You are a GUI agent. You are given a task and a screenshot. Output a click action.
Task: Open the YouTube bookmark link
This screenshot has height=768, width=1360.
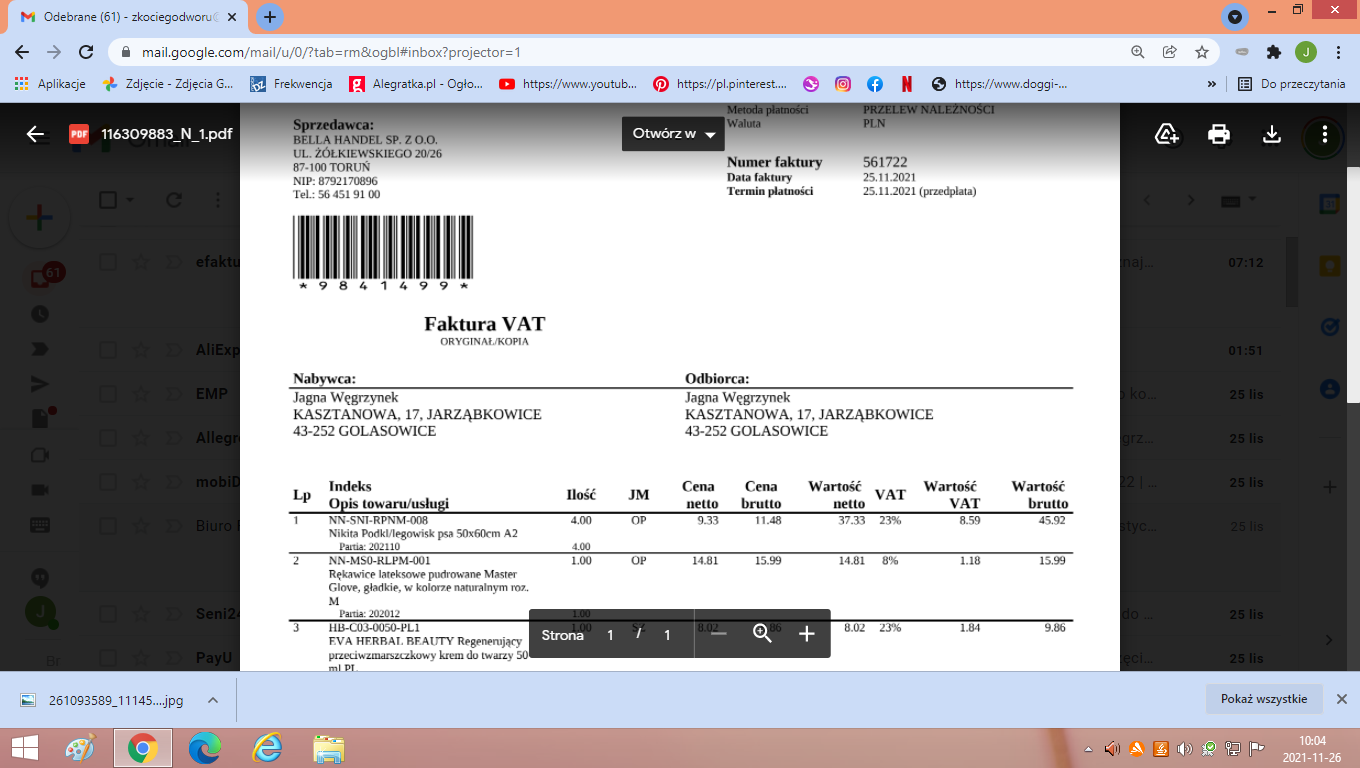(567, 84)
